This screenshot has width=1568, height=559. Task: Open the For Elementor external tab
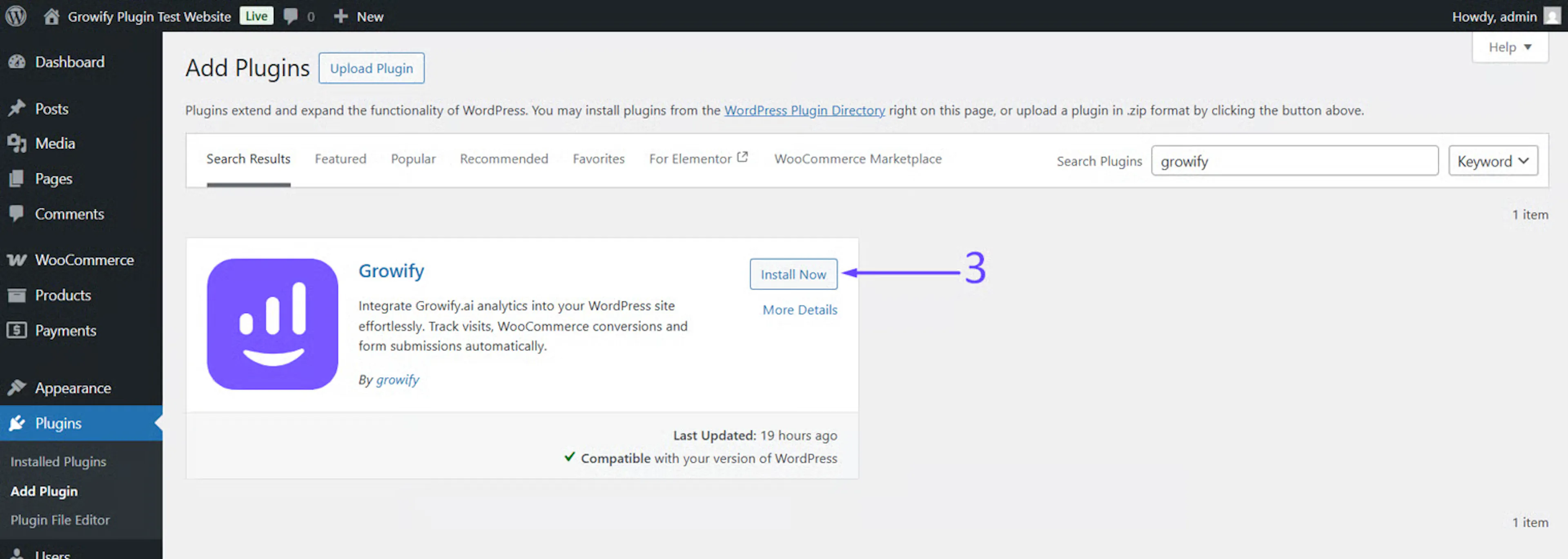click(x=697, y=159)
